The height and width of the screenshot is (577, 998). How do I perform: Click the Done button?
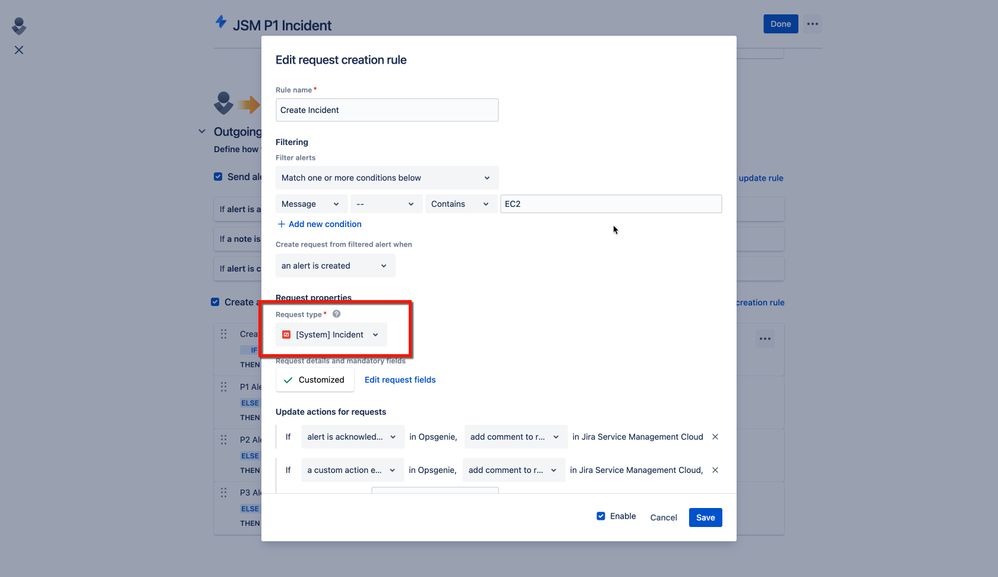(x=780, y=24)
